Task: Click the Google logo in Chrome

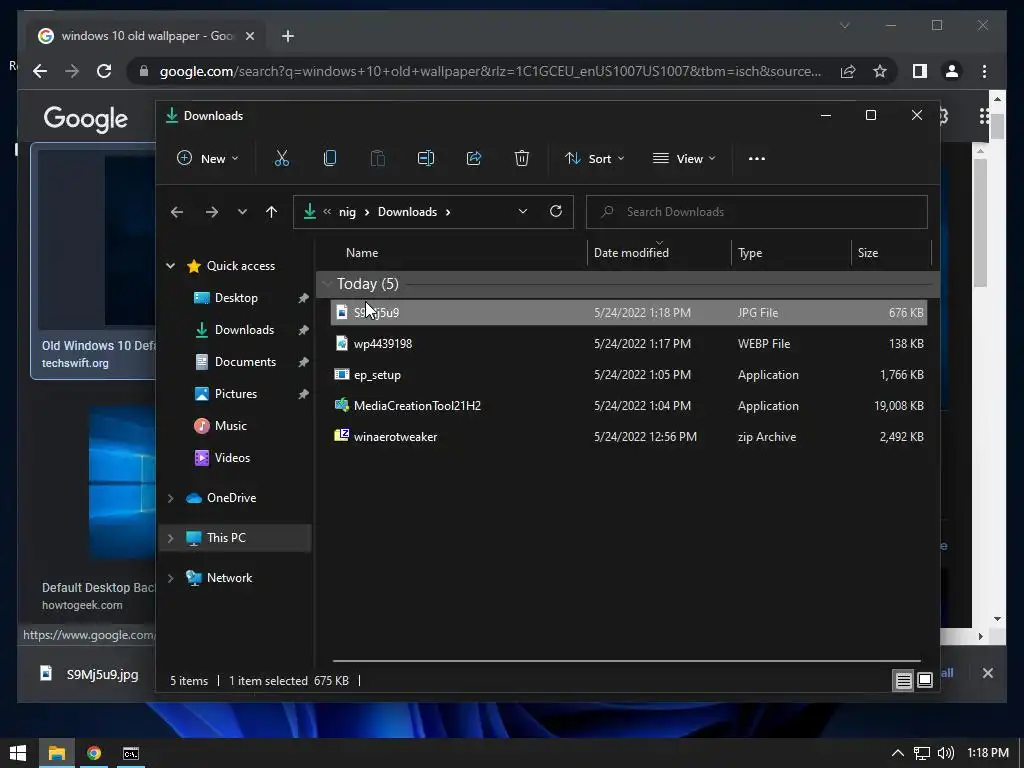Action: click(x=86, y=119)
